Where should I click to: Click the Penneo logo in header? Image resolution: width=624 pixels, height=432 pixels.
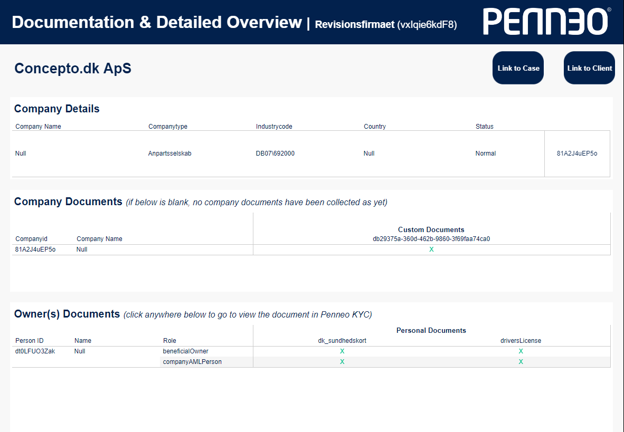tap(546, 22)
